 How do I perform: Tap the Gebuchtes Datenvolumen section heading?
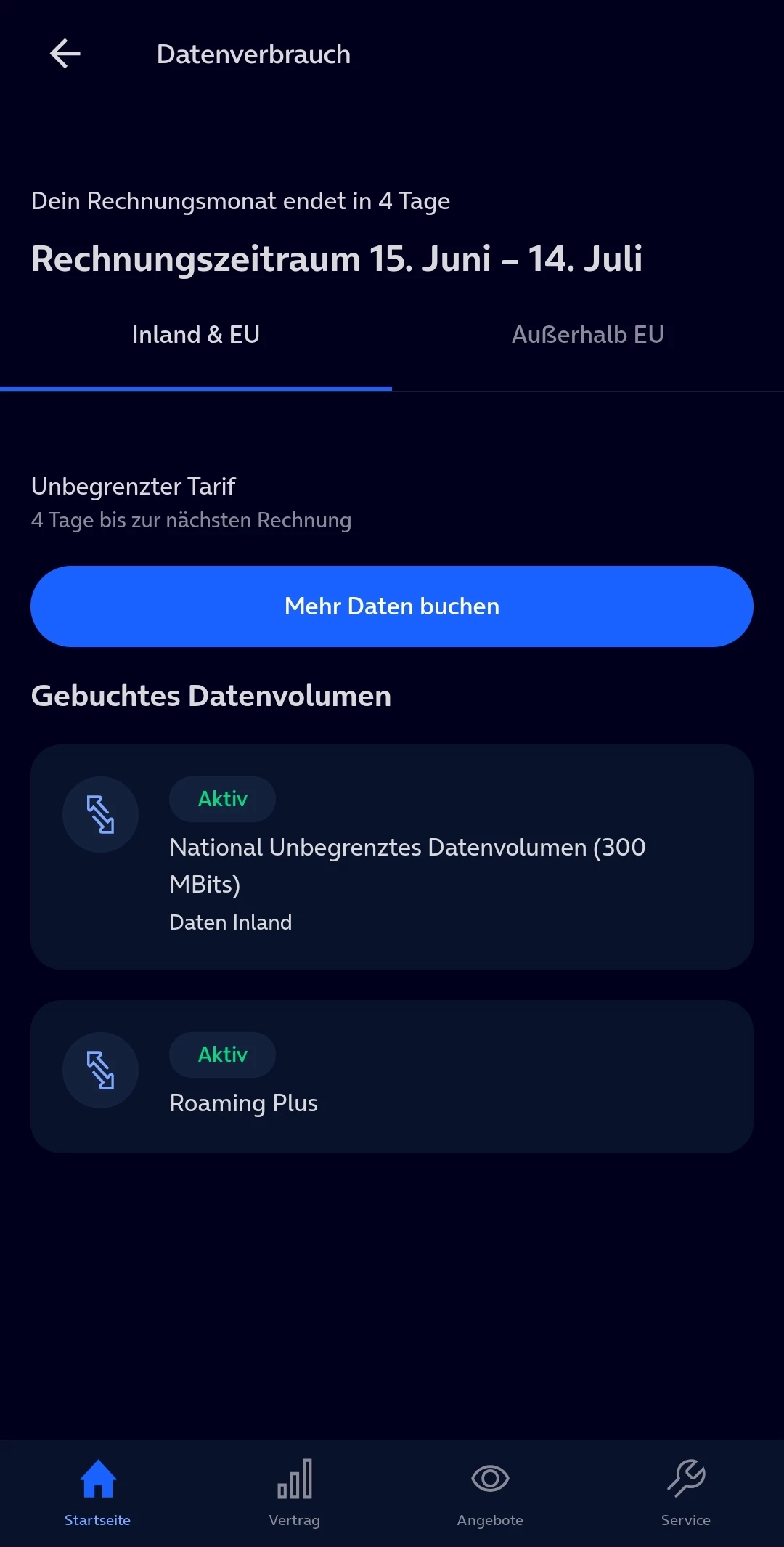(x=211, y=696)
